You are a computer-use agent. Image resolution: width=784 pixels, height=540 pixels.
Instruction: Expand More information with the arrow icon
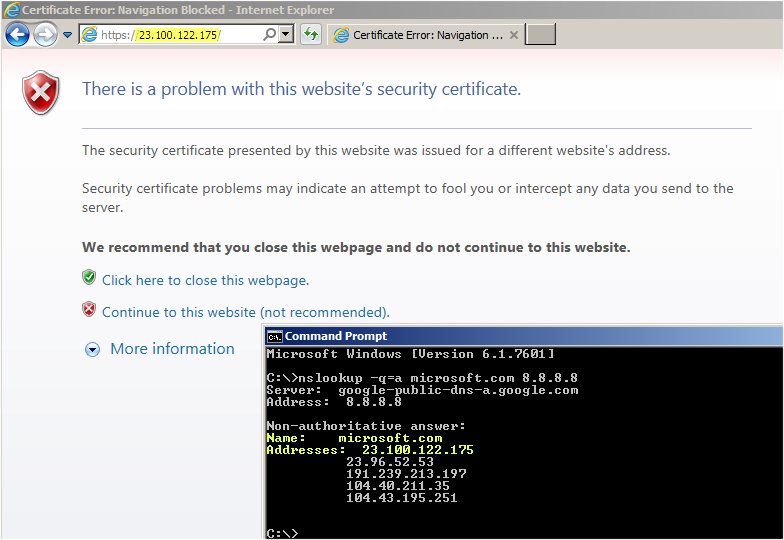(93, 349)
